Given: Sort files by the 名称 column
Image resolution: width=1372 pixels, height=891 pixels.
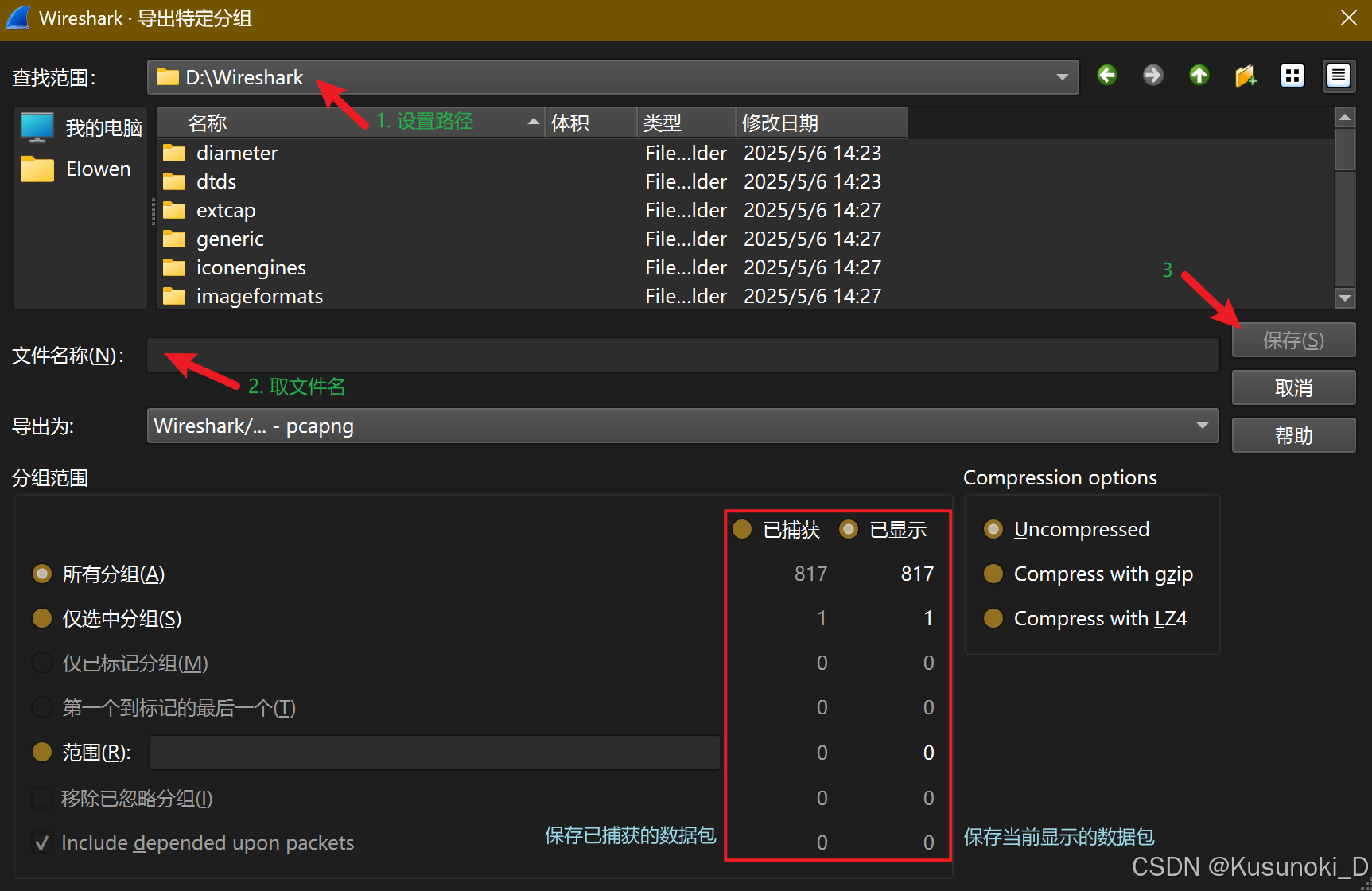Looking at the screenshot, I should (x=351, y=123).
